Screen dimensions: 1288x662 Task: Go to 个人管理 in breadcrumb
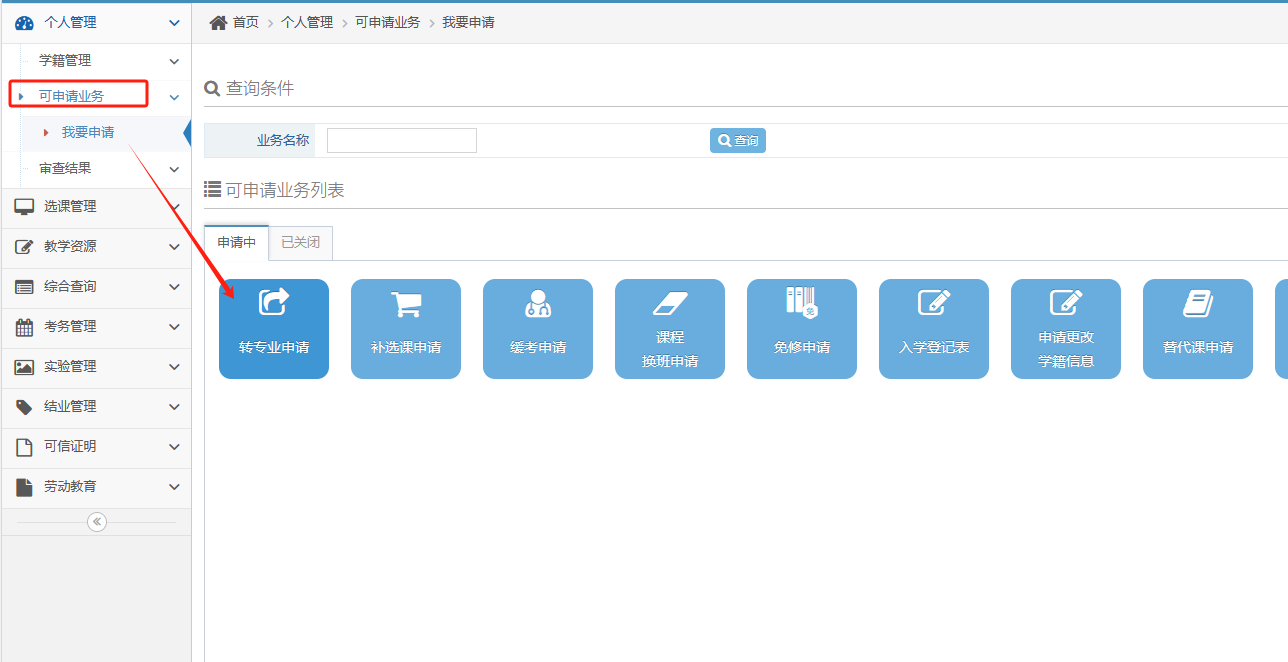tap(306, 22)
